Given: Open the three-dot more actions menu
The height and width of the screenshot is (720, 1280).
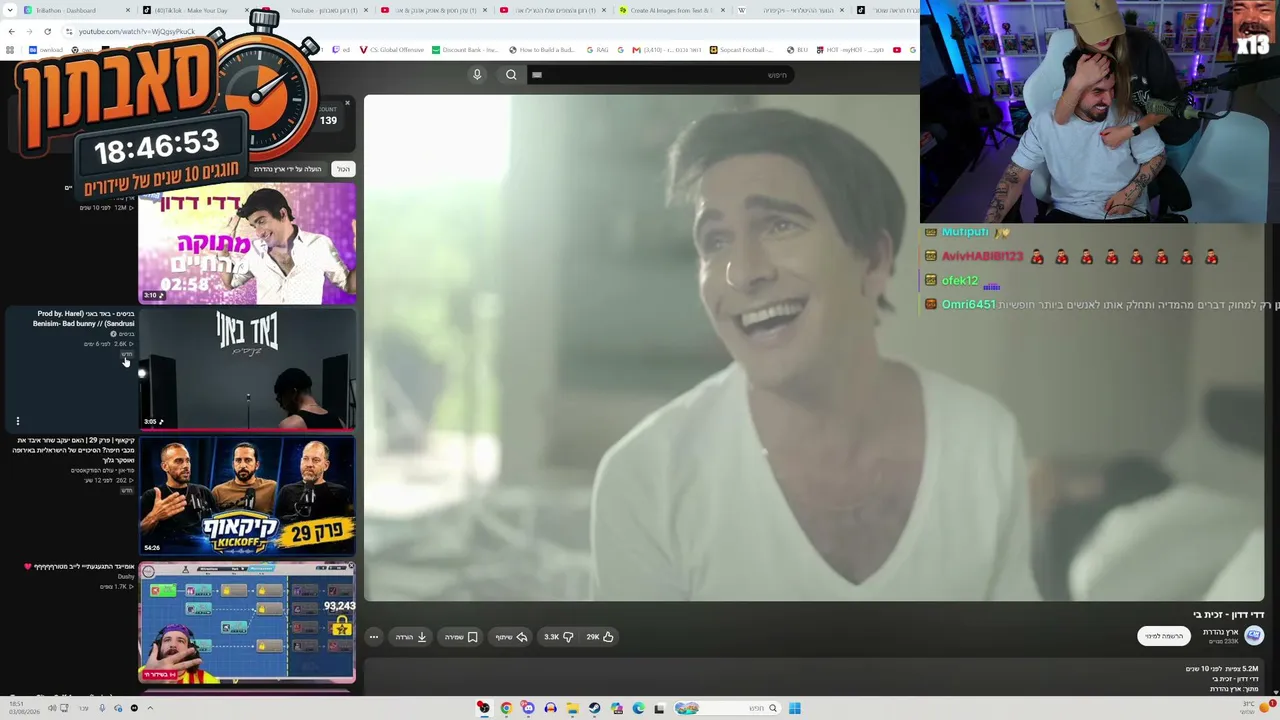Looking at the screenshot, I should 374,637.
